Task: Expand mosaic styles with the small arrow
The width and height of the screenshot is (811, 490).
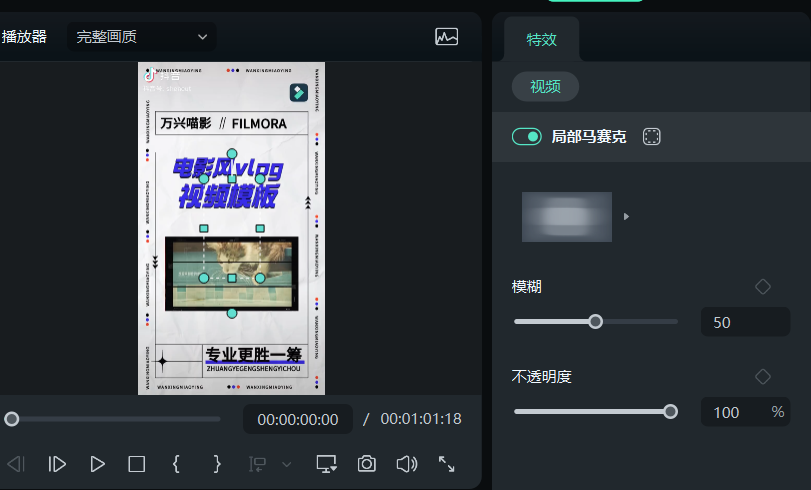Action: pos(626,216)
